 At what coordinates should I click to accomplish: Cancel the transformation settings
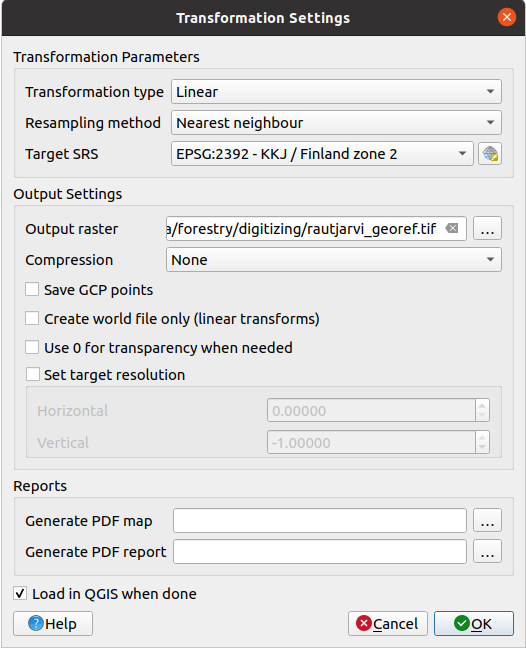pyautogui.click(x=387, y=623)
